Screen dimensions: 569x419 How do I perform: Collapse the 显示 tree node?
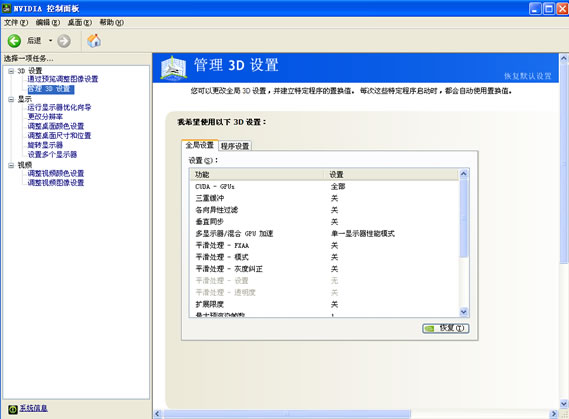11,99
